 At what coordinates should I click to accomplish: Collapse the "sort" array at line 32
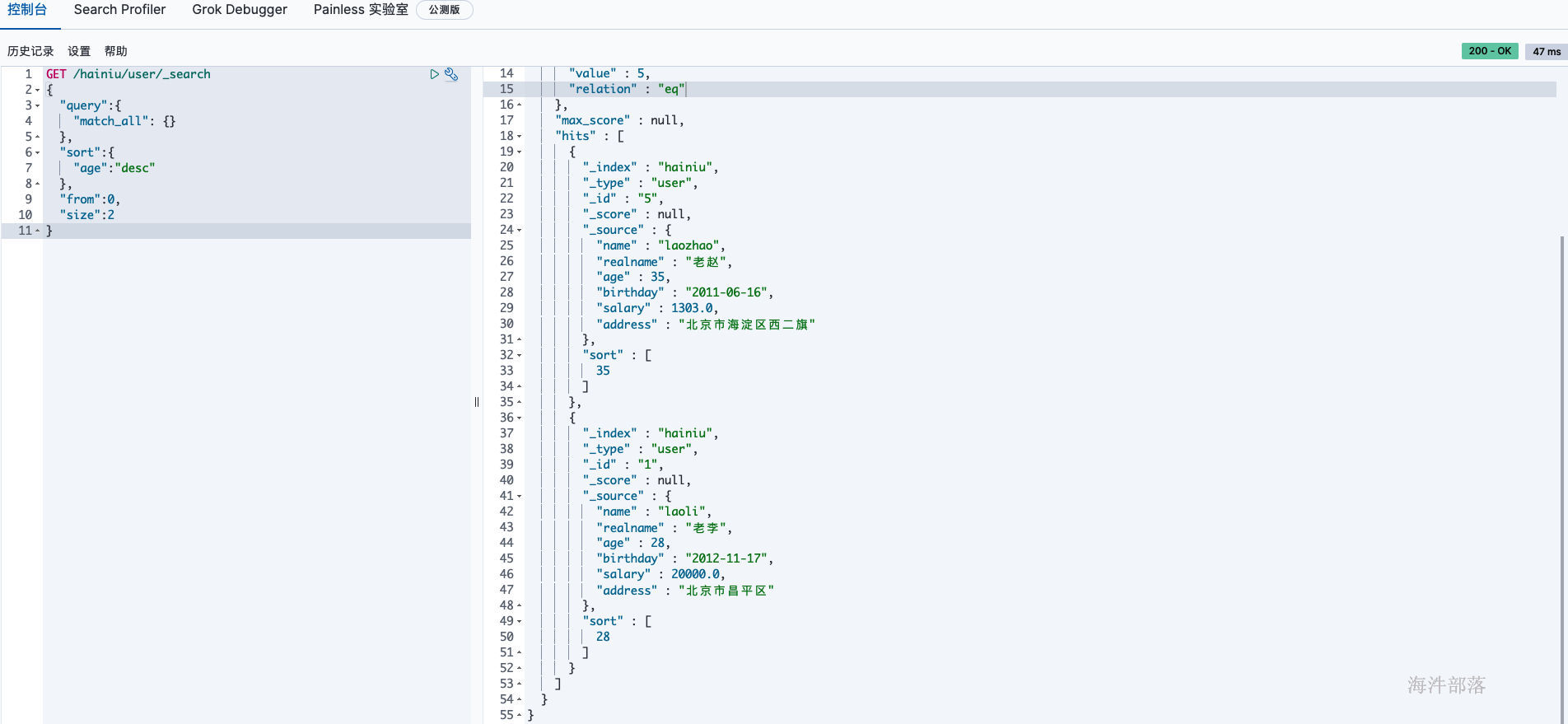[520, 356]
